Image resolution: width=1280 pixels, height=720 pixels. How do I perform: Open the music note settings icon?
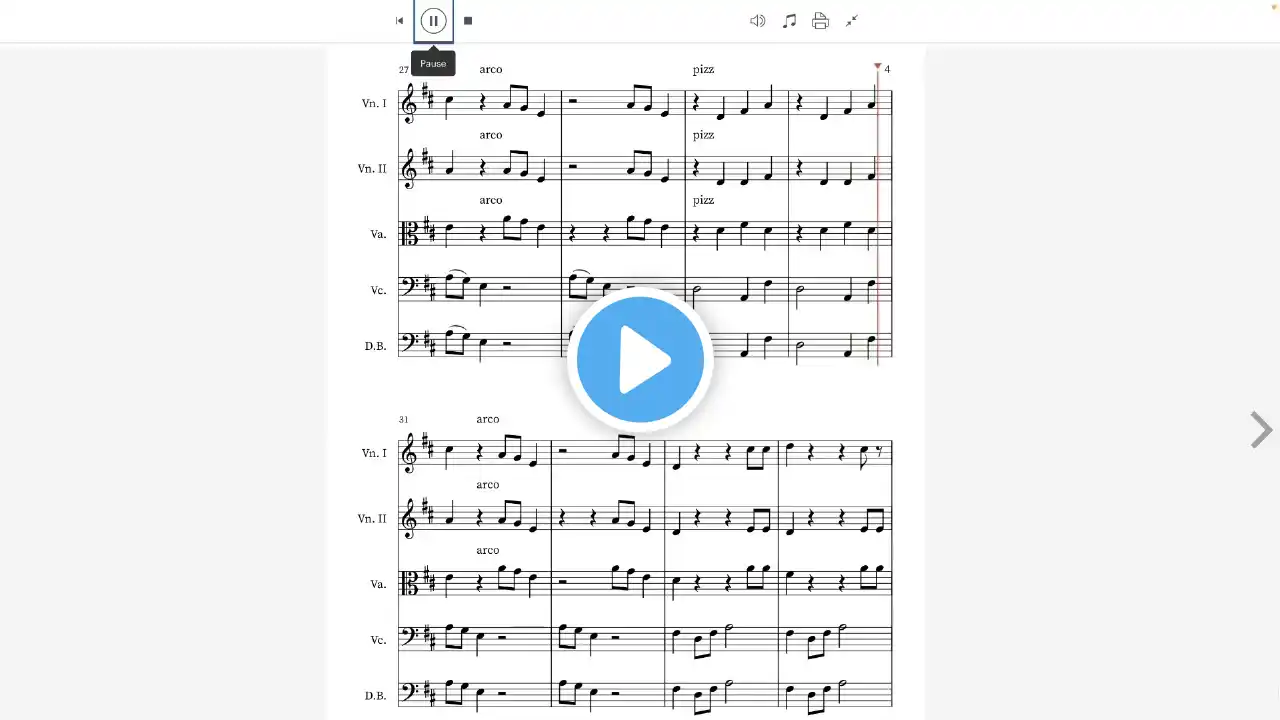(x=789, y=21)
